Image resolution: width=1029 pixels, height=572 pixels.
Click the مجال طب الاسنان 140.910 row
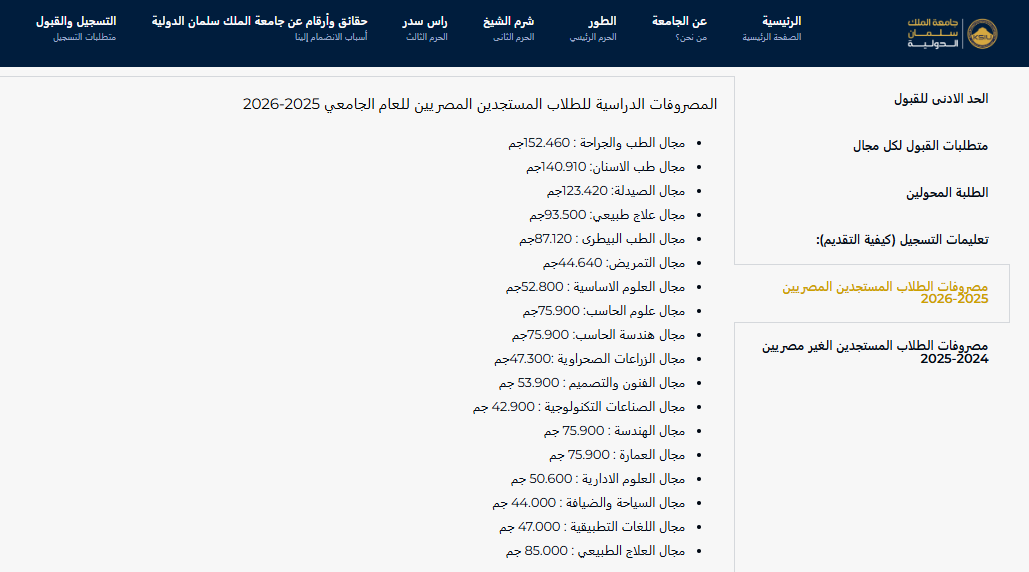(x=605, y=167)
